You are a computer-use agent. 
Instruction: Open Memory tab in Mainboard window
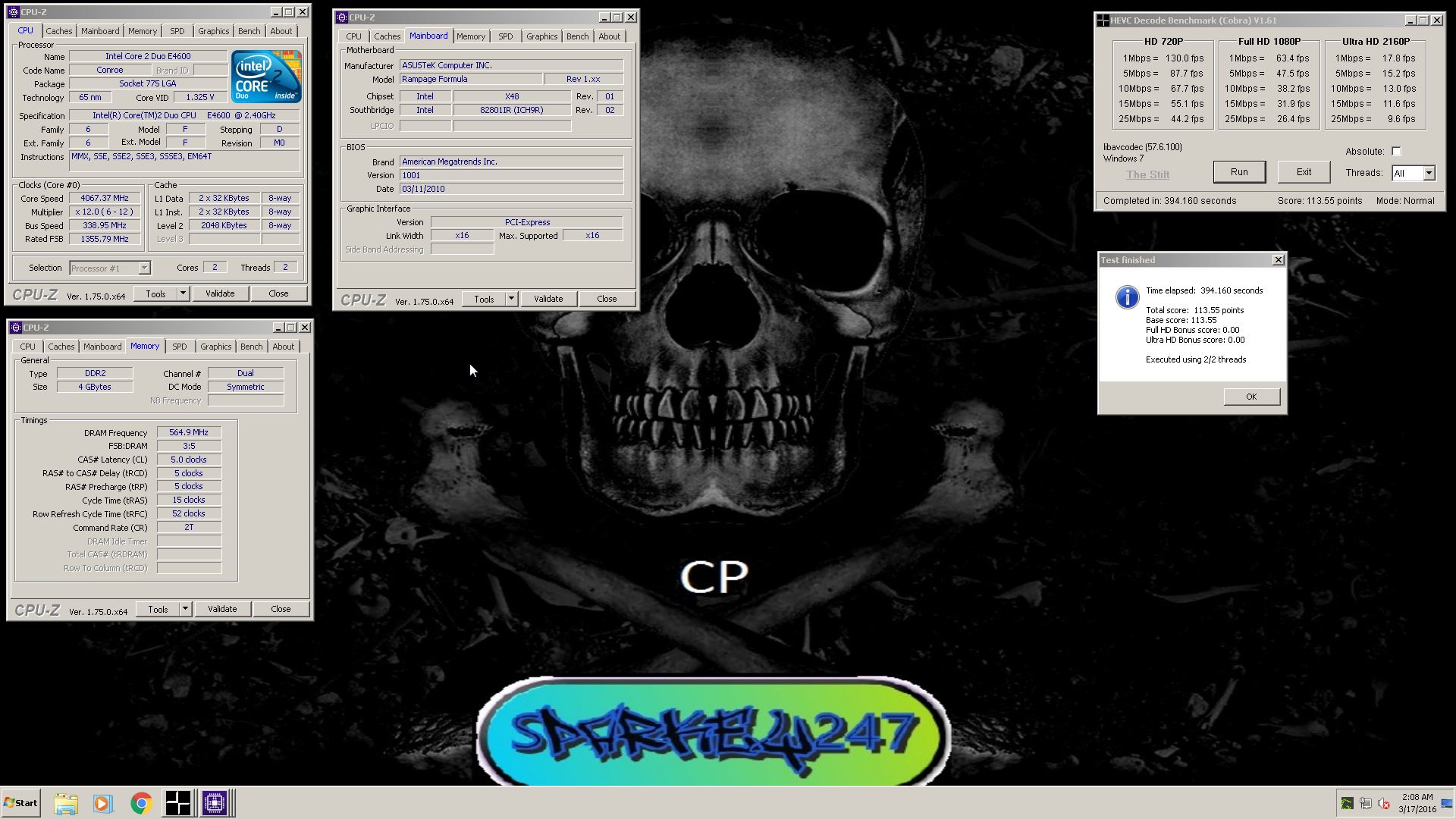[x=470, y=36]
